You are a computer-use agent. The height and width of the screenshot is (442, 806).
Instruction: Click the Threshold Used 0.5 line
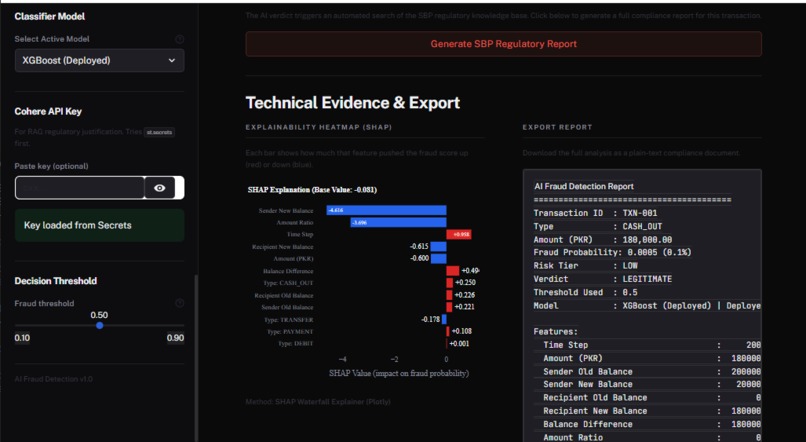pos(585,292)
